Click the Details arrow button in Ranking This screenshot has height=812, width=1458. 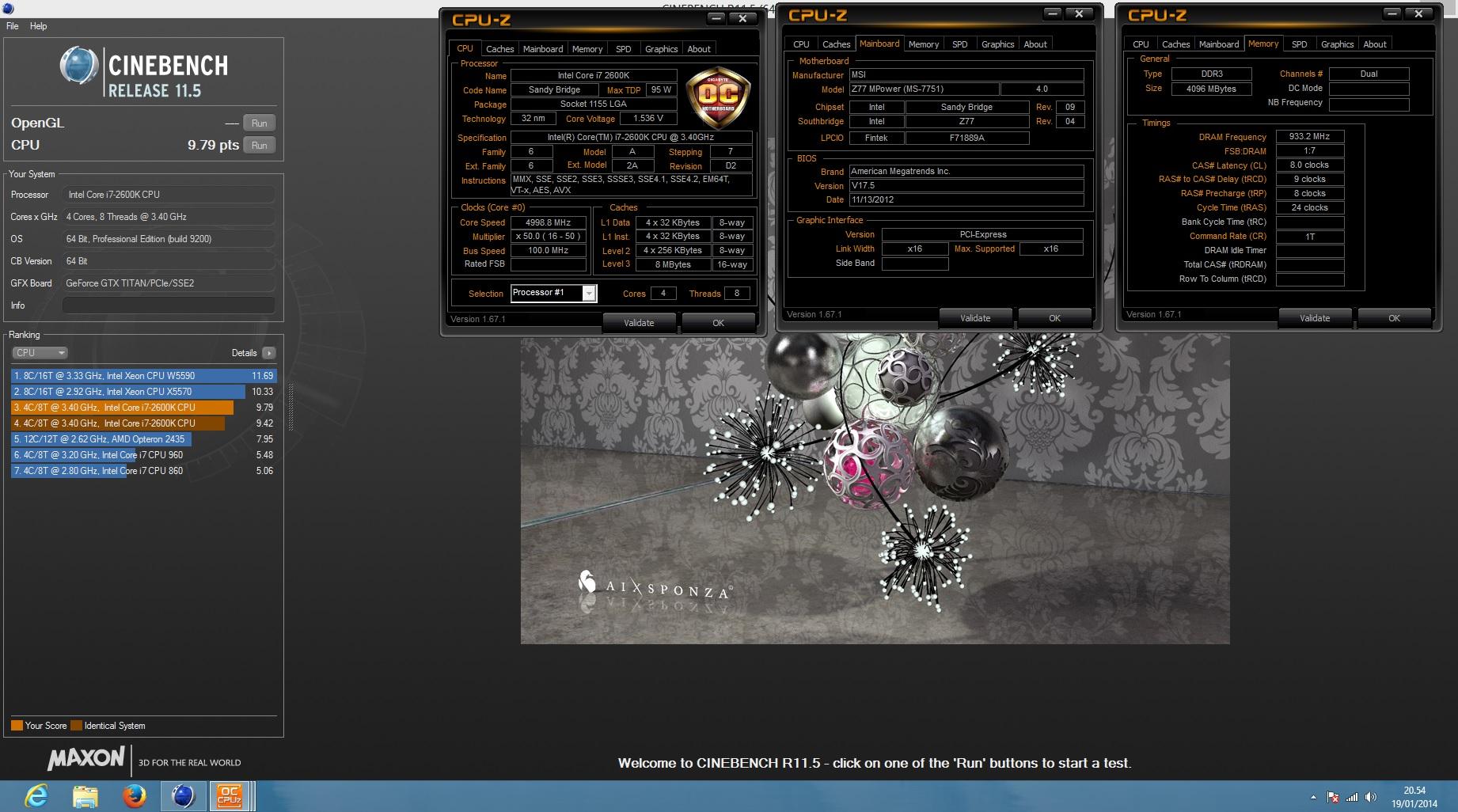[x=269, y=353]
